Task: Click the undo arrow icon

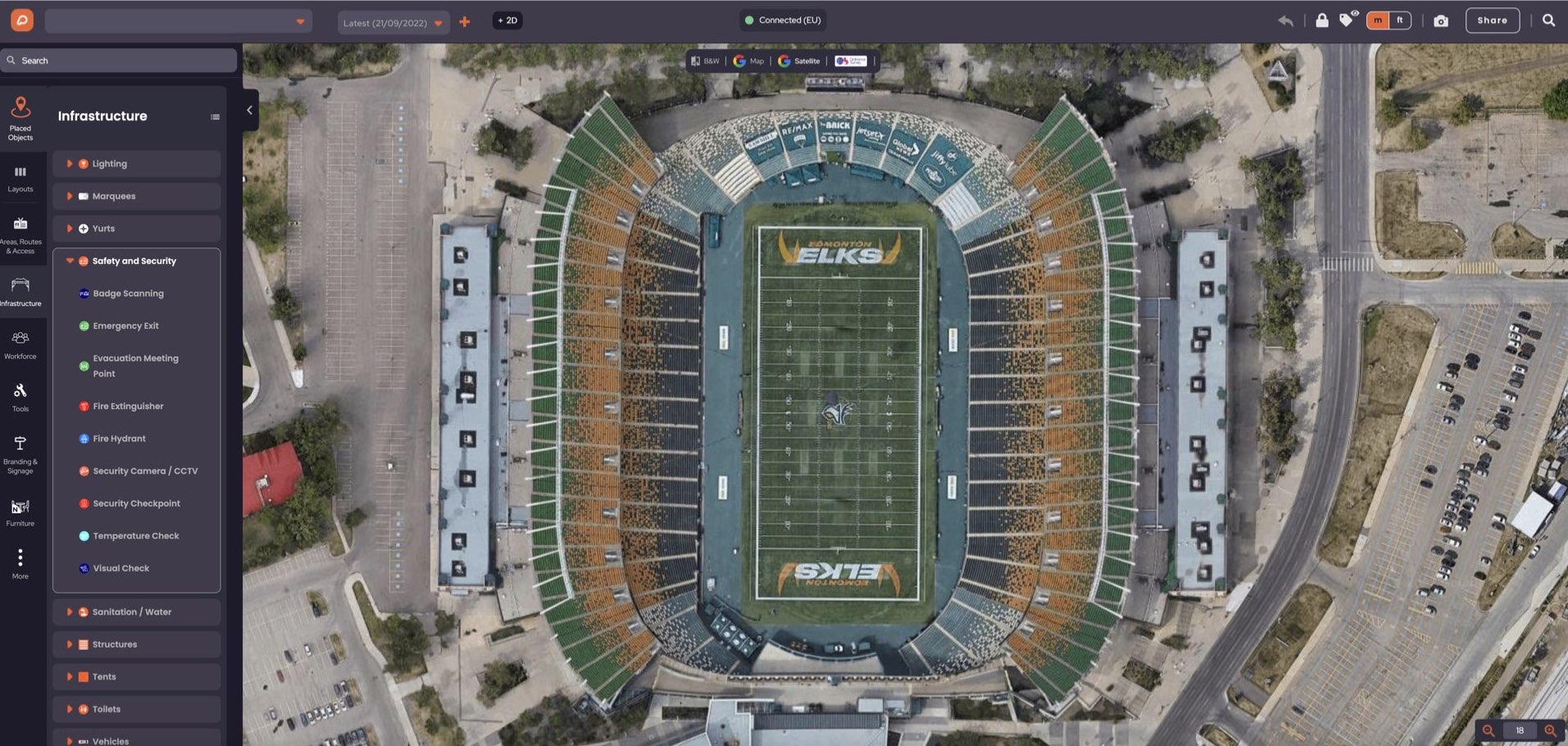Action: click(1285, 21)
